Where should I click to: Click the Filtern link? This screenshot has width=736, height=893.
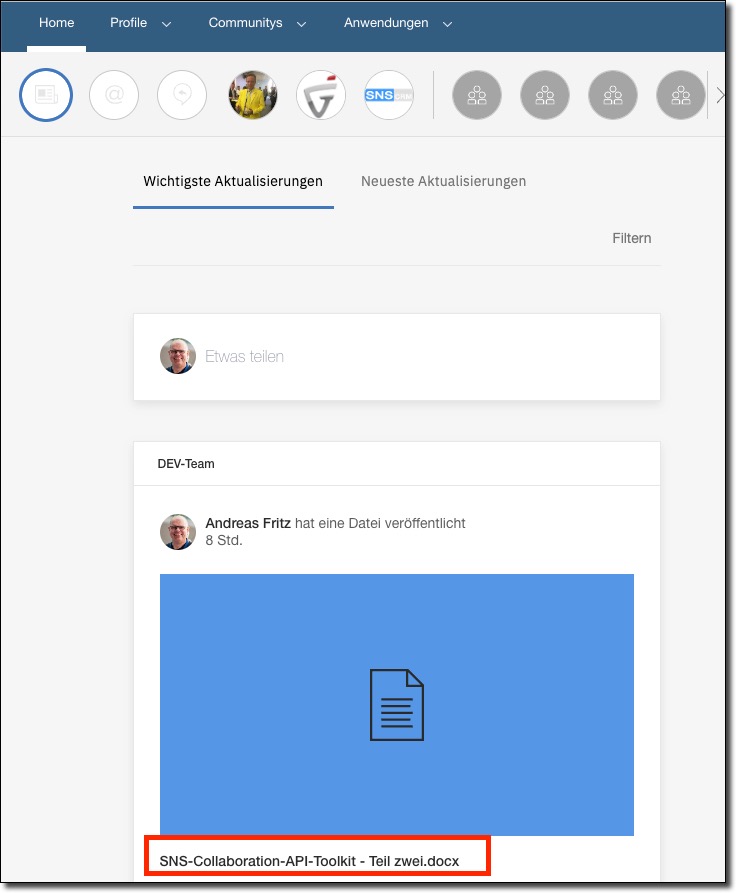pos(631,238)
